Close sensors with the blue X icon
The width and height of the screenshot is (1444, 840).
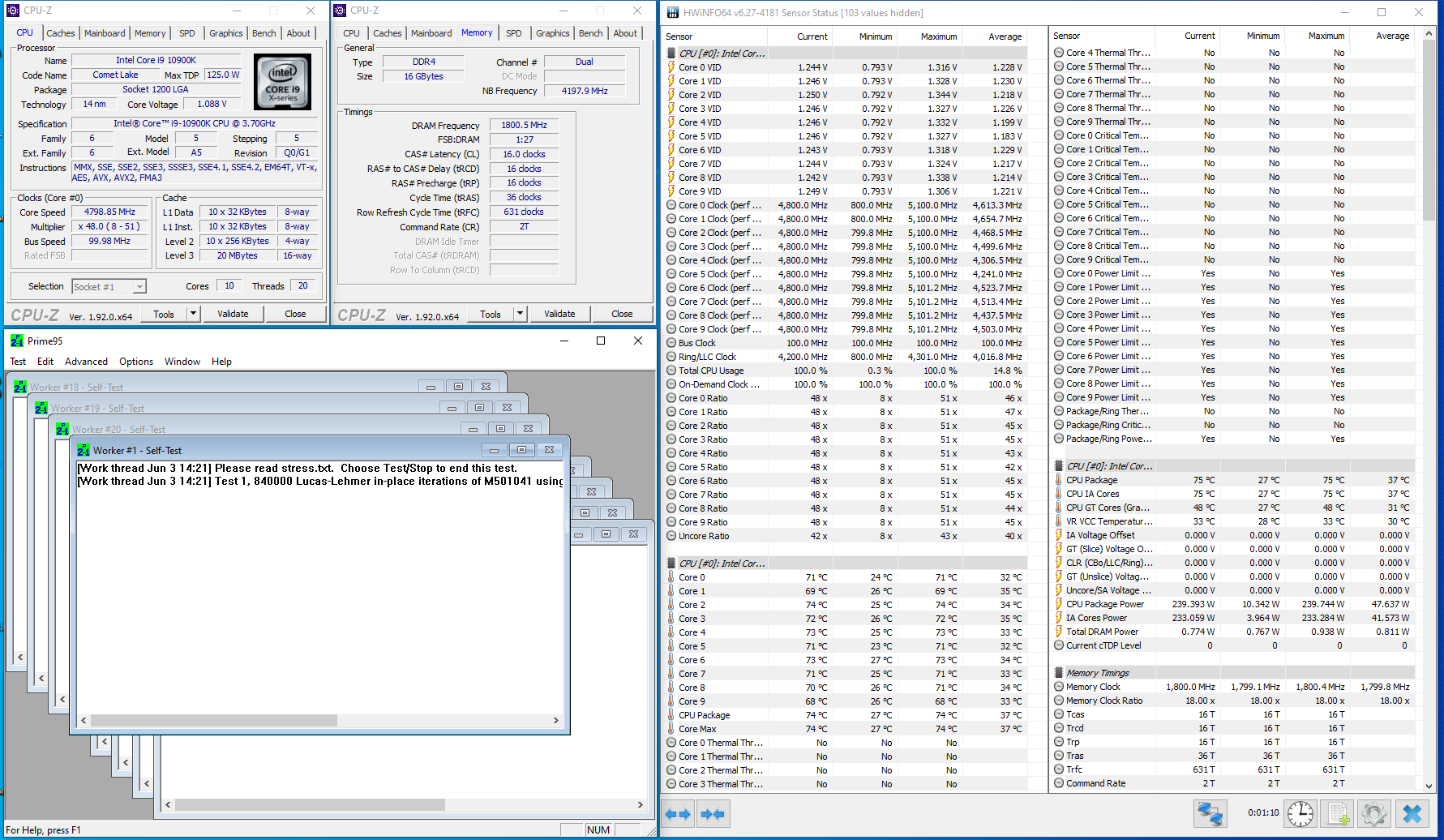(x=1412, y=813)
